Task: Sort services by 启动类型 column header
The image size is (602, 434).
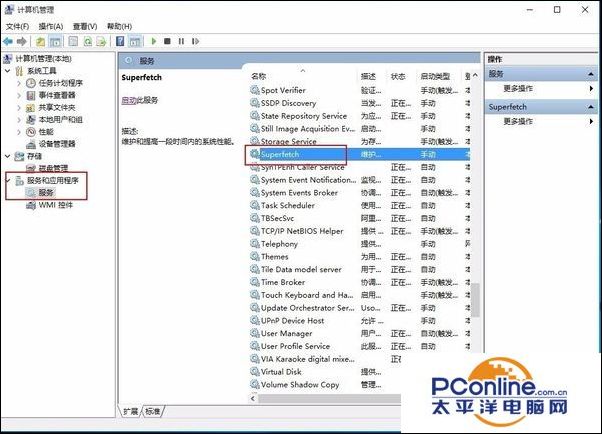Action: (435, 76)
